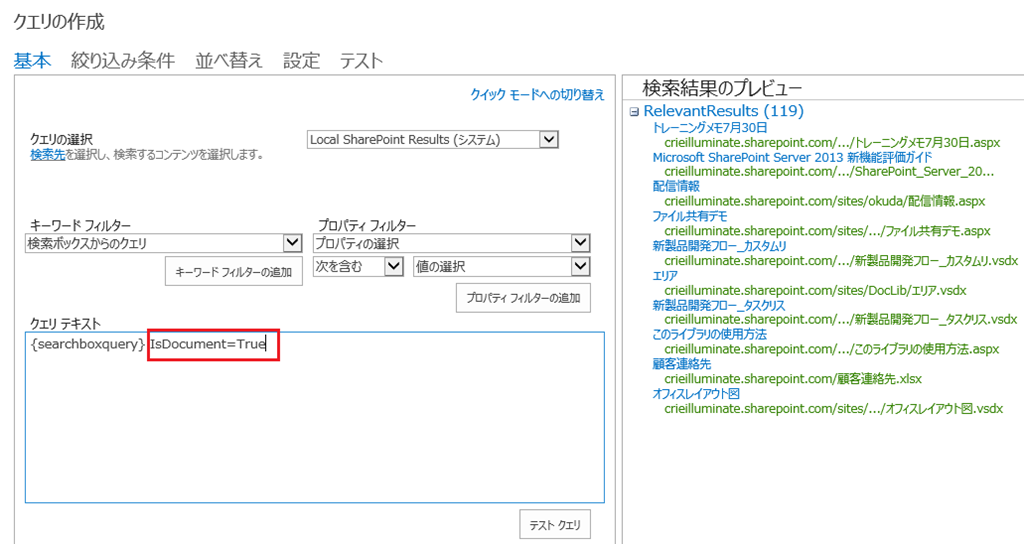Open the 絞り込み条件 tab
The image size is (1024, 544).
pyautogui.click(x=123, y=61)
